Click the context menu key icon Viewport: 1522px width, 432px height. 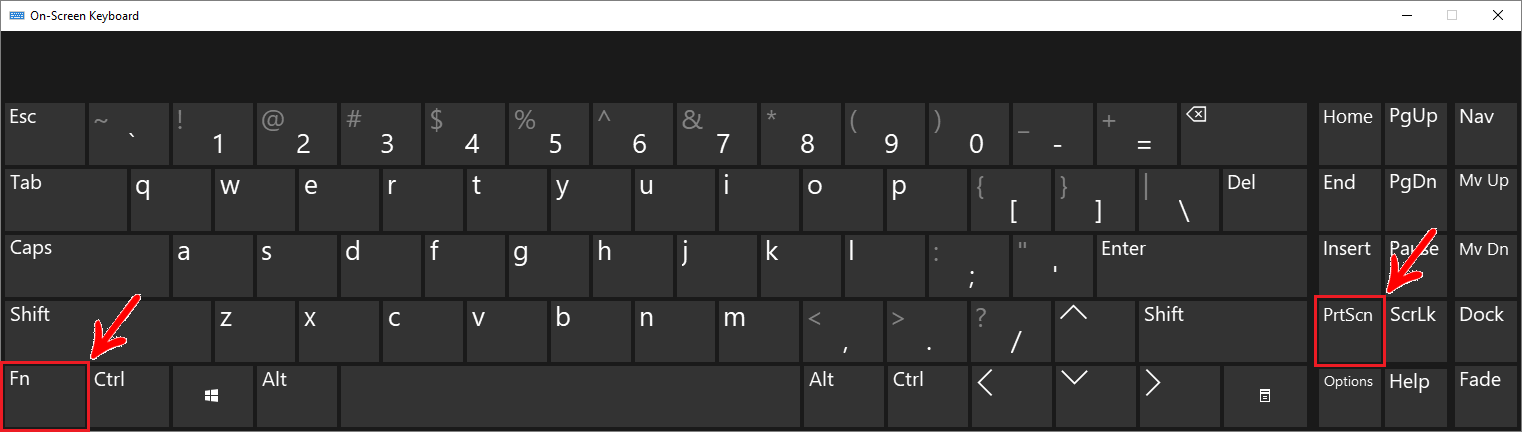1264,397
